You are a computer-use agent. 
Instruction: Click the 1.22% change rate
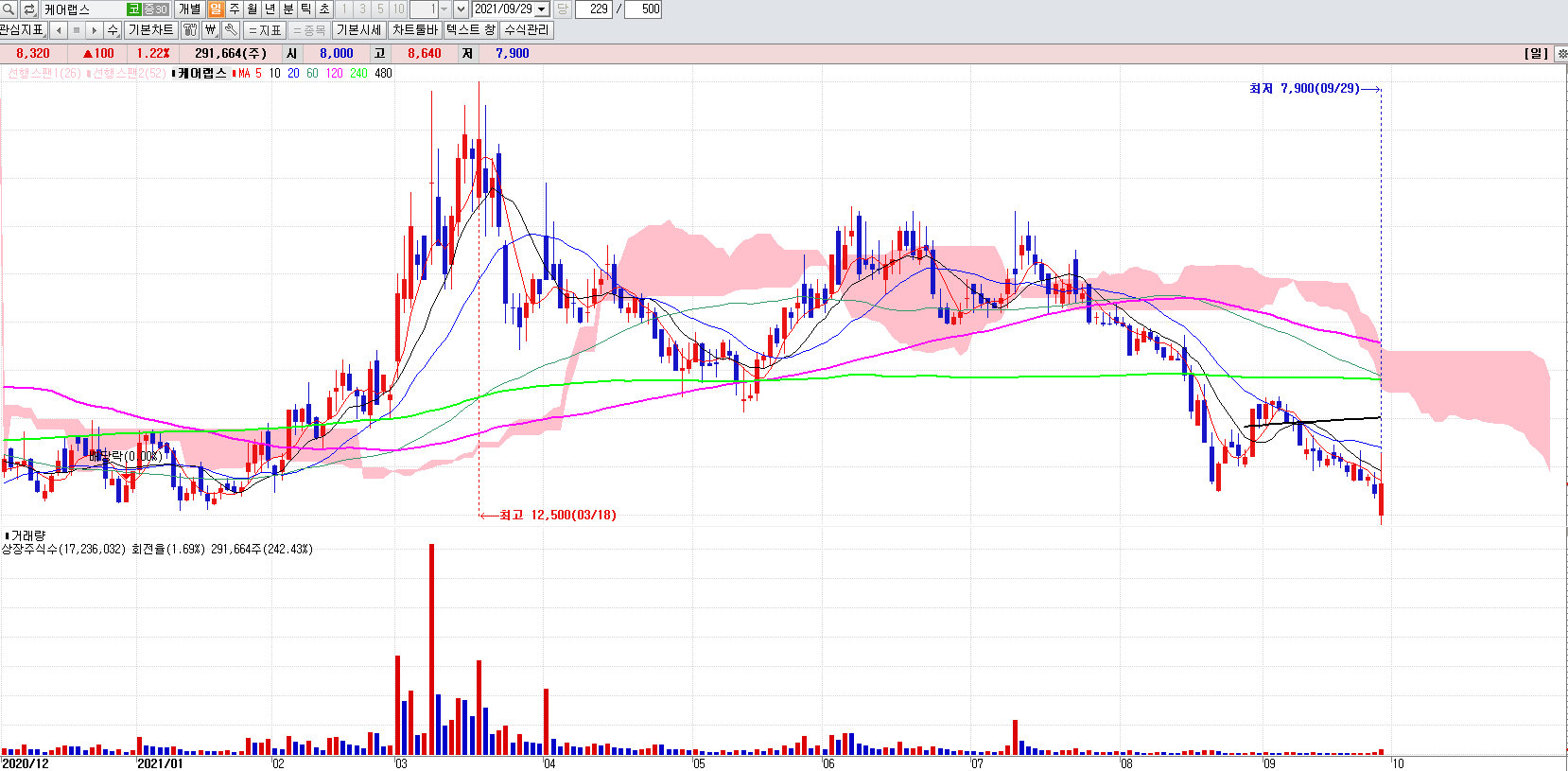tap(153, 54)
